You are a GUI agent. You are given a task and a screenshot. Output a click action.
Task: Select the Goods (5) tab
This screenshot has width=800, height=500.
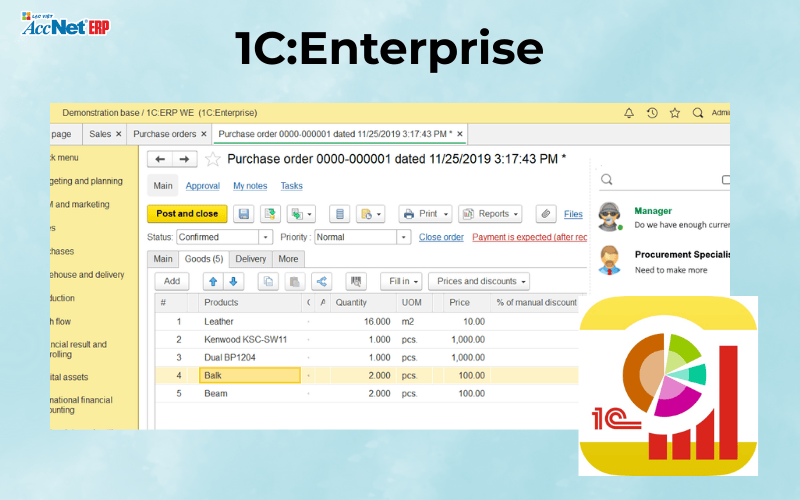coord(204,259)
